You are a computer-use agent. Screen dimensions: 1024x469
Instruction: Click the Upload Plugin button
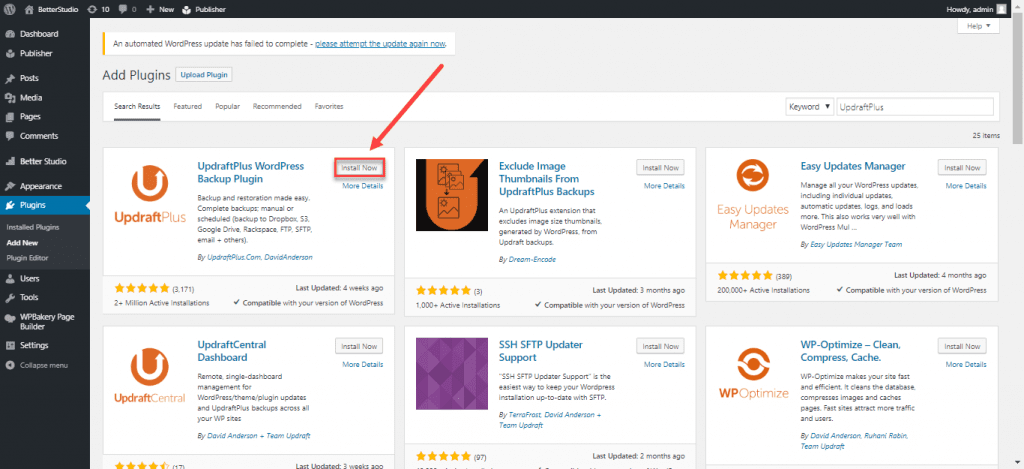pyautogui.click(x=204, y=75)
